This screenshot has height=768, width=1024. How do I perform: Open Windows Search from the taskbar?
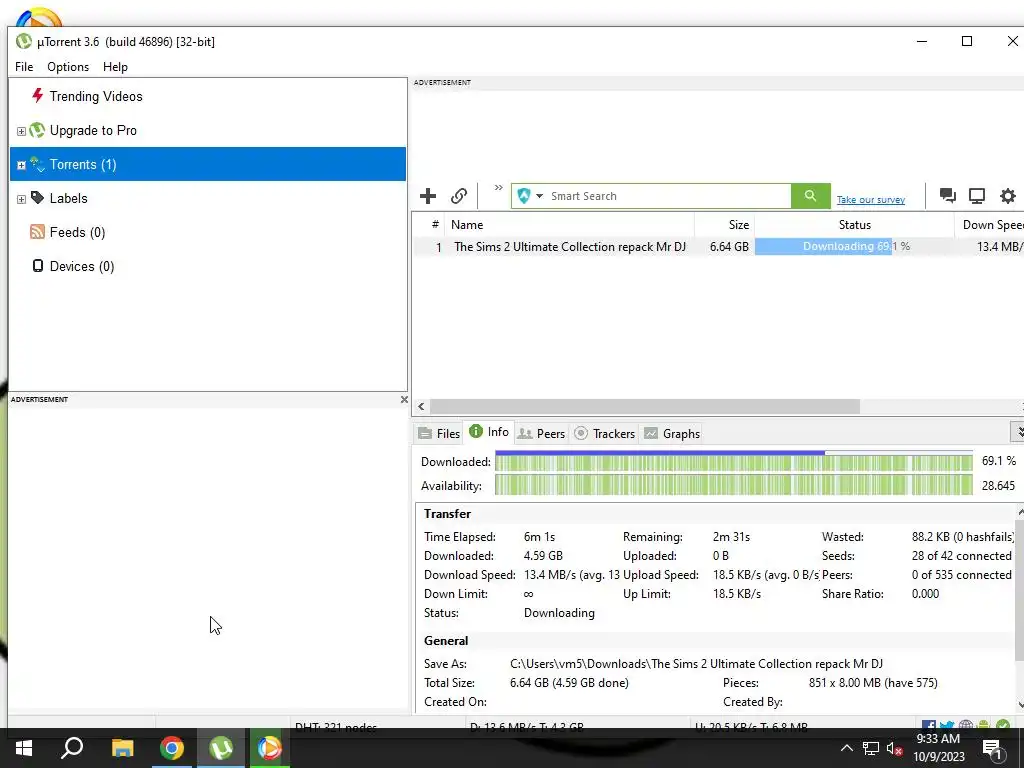pyautogui.click(x=72, y=748)
